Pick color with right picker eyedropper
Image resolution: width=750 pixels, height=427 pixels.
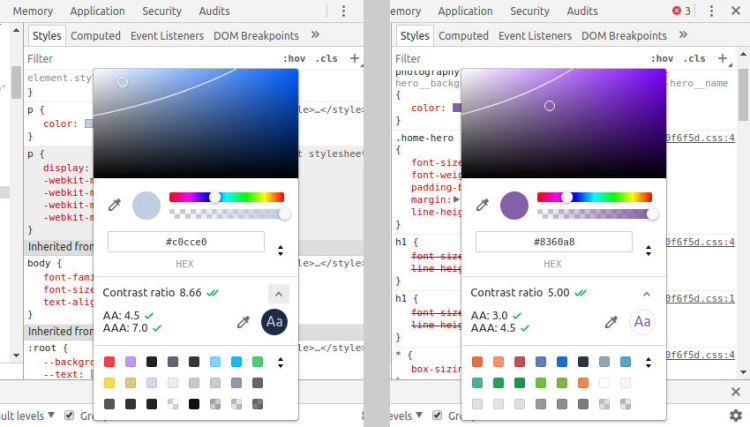(x=482, y=205)
